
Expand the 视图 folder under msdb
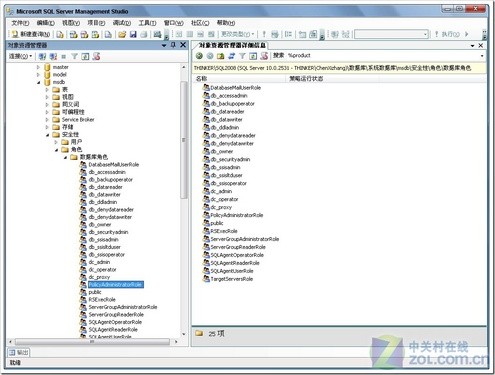coord(47,97)
